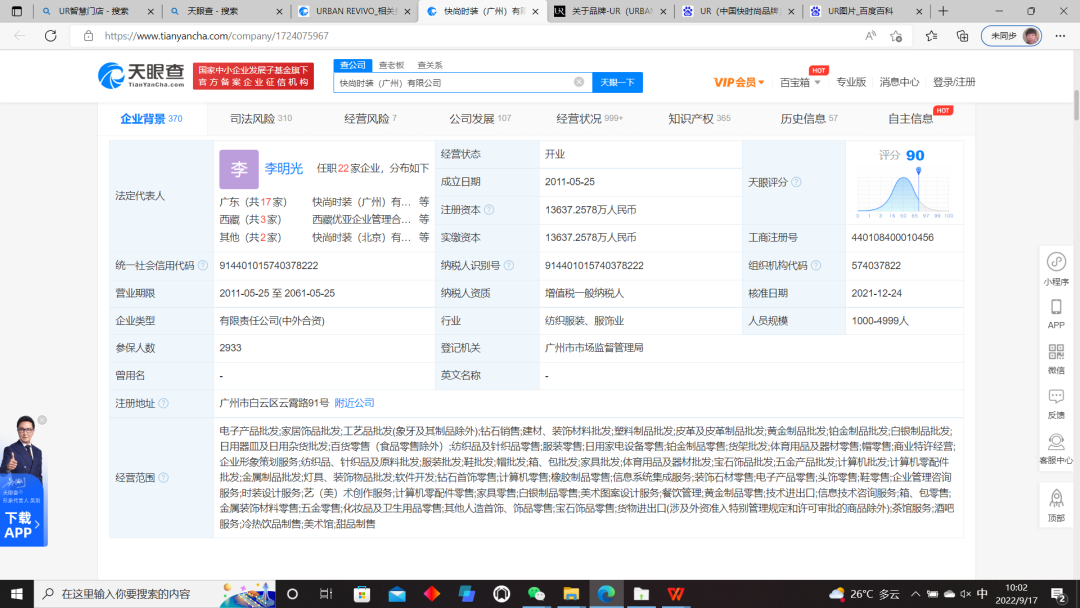Close the floating 下载APP promo banner
The height and width of the screenshot is (608, 1080).
(42, 420)
